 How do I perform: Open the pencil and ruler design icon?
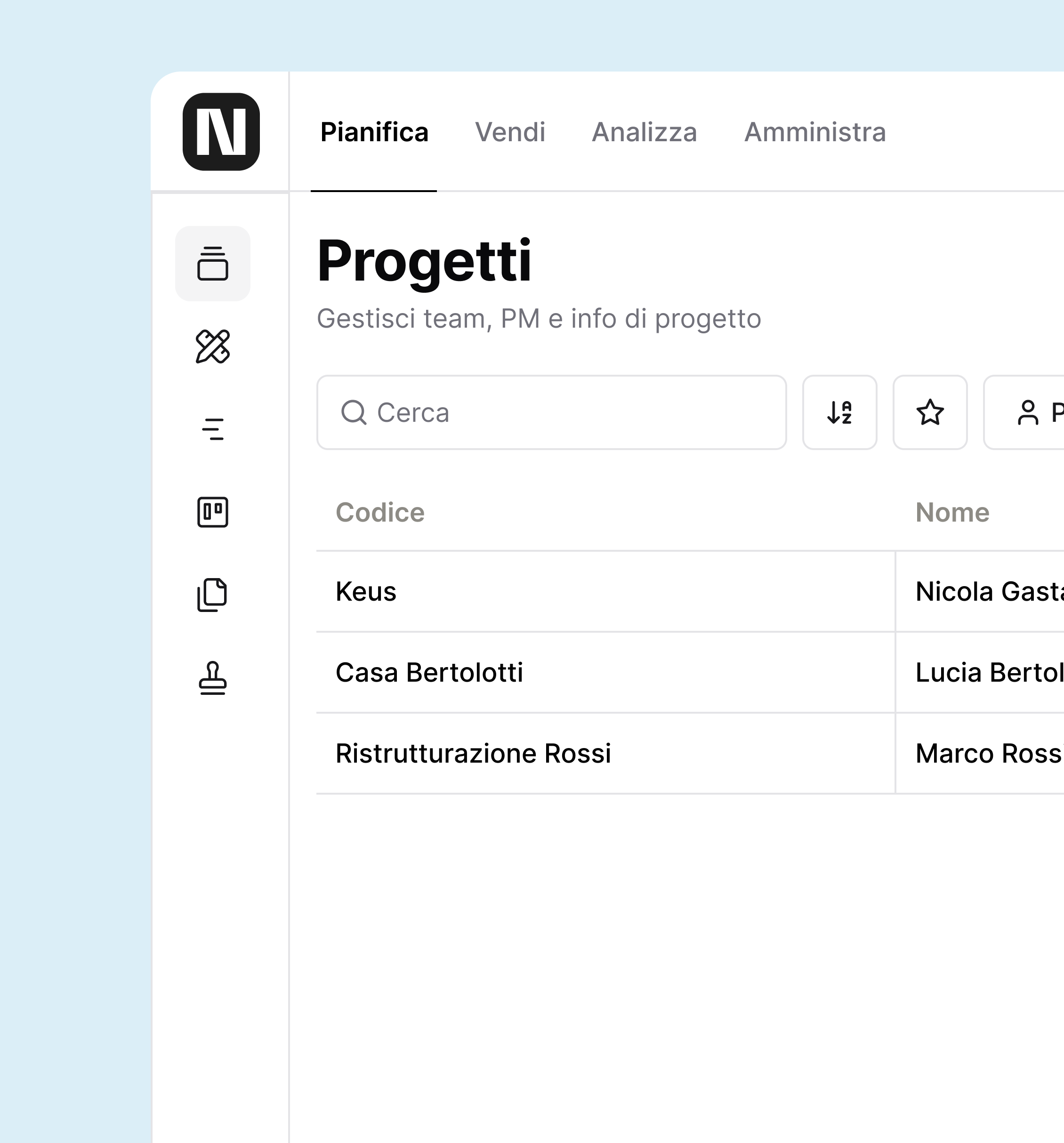(213, 346)
